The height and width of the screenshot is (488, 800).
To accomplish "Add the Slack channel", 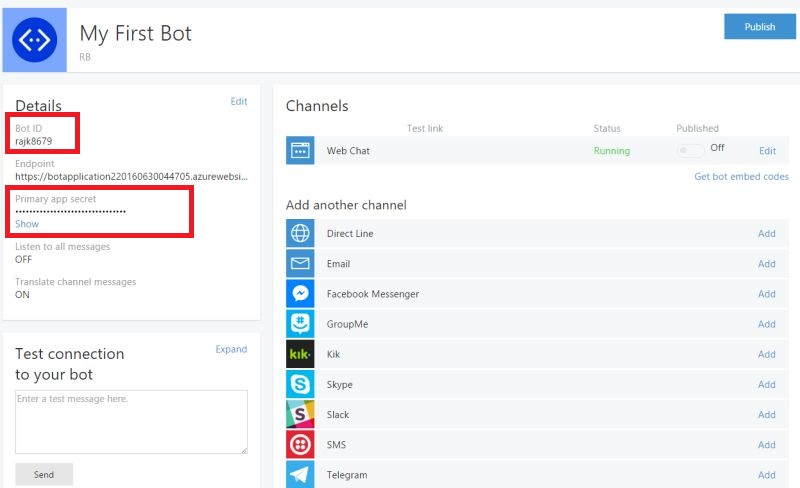I will [x=767, y=414].
